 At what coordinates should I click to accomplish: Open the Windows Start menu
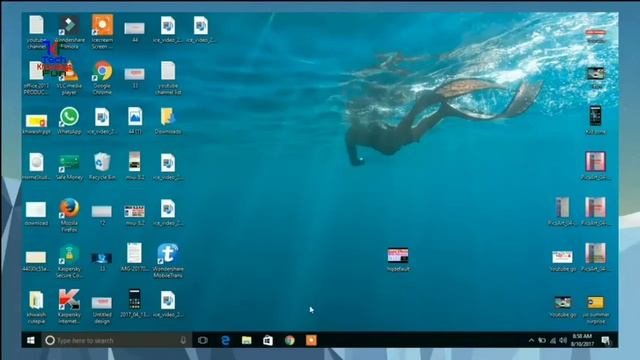[x=31, y=340]
